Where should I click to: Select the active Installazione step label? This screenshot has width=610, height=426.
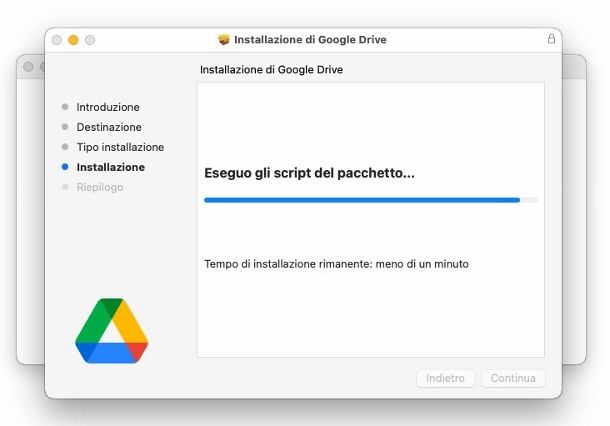pos(110,167)
